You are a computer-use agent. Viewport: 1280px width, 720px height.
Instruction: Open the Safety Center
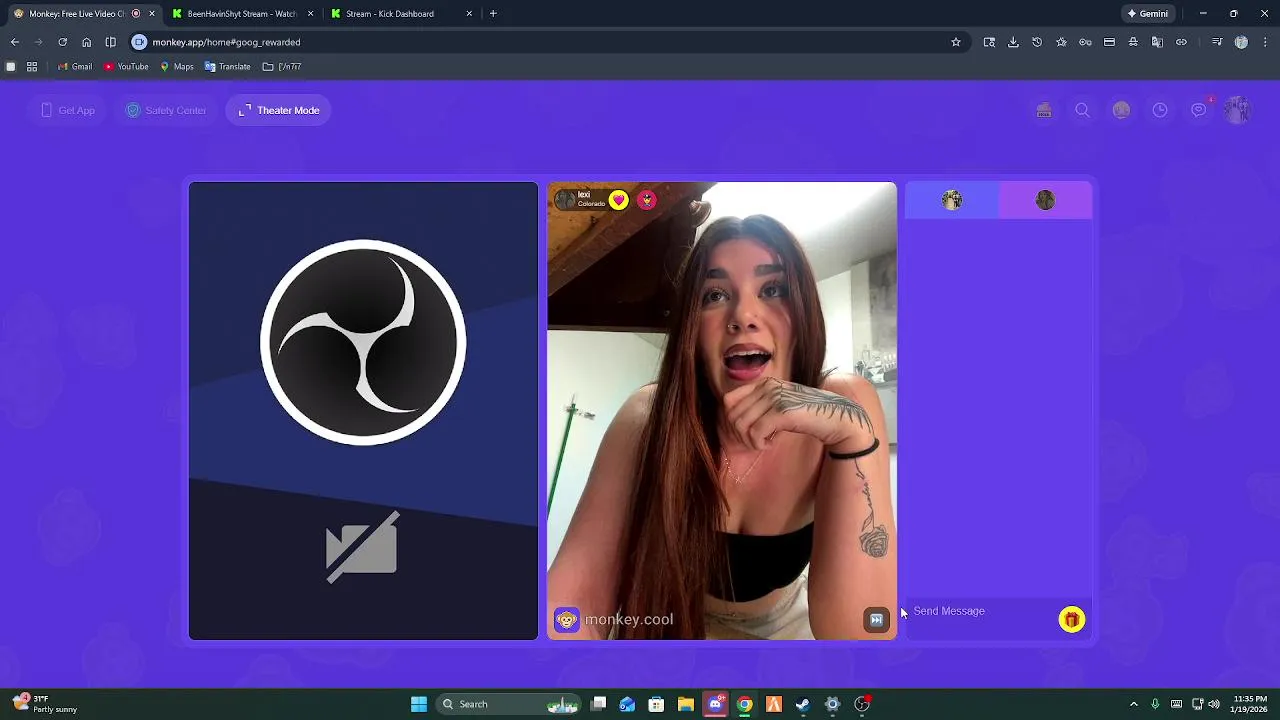point(166,110)
